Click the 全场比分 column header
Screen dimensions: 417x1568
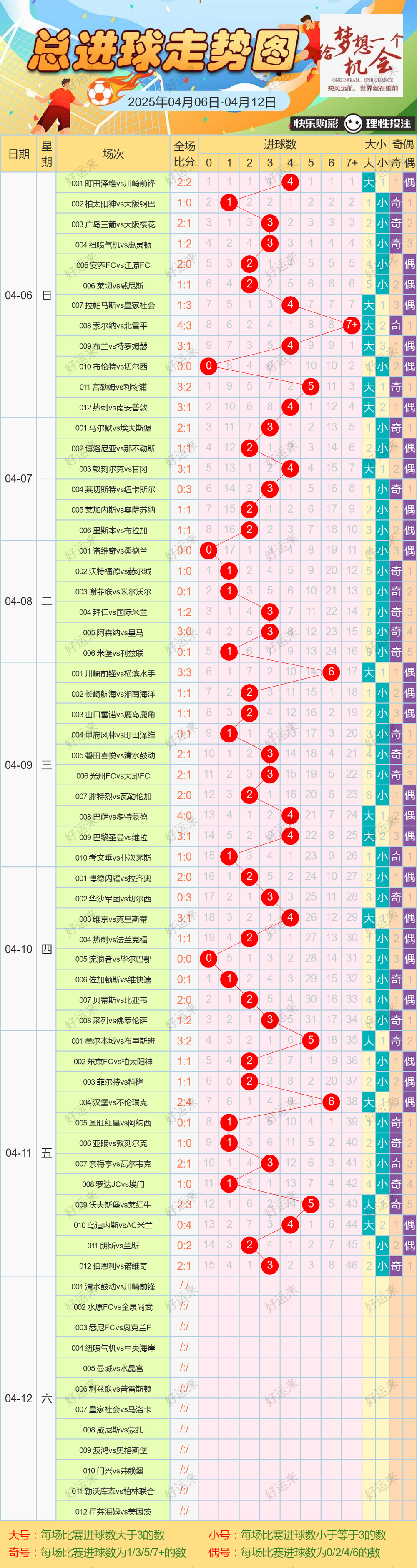(184, 154)
